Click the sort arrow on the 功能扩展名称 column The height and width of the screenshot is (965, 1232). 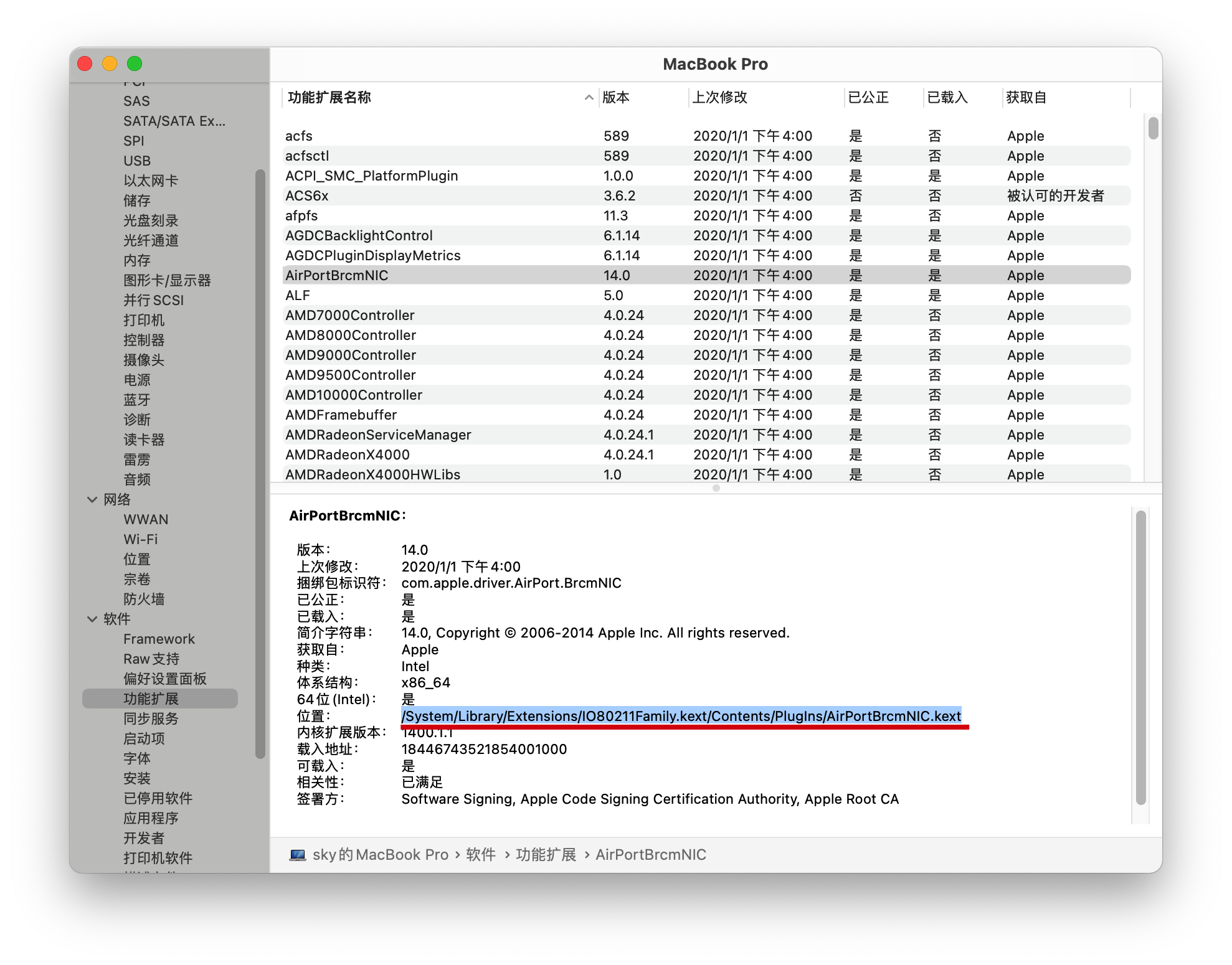(589, 98)
